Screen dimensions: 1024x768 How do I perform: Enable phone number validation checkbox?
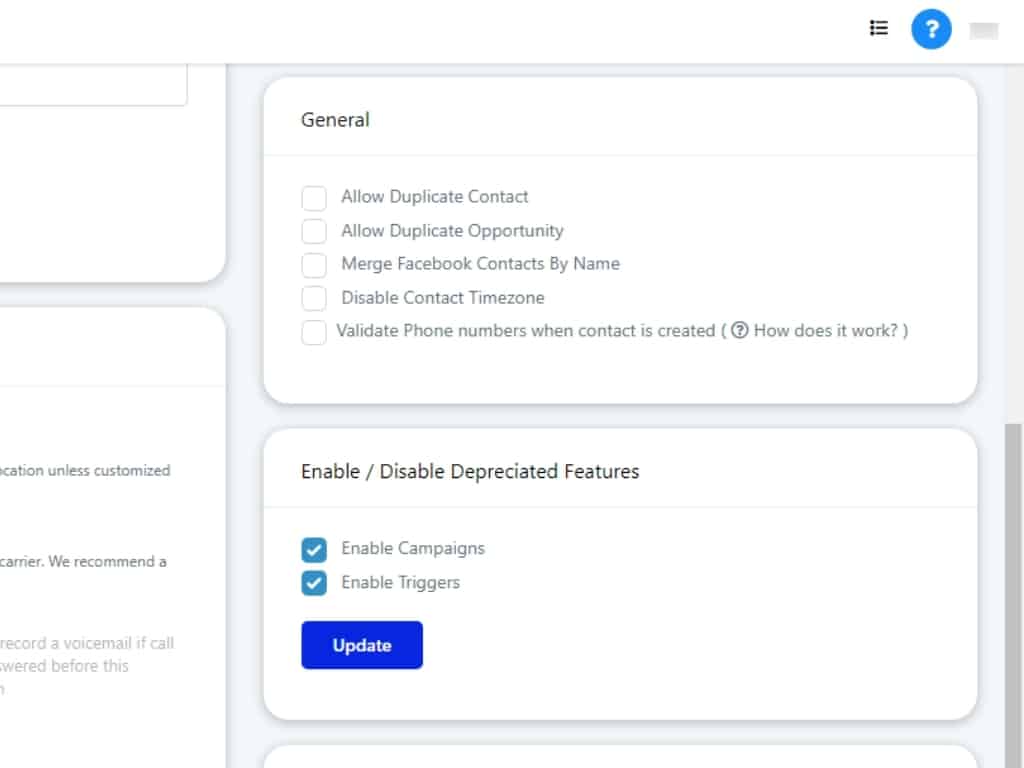tap(314, 332)
